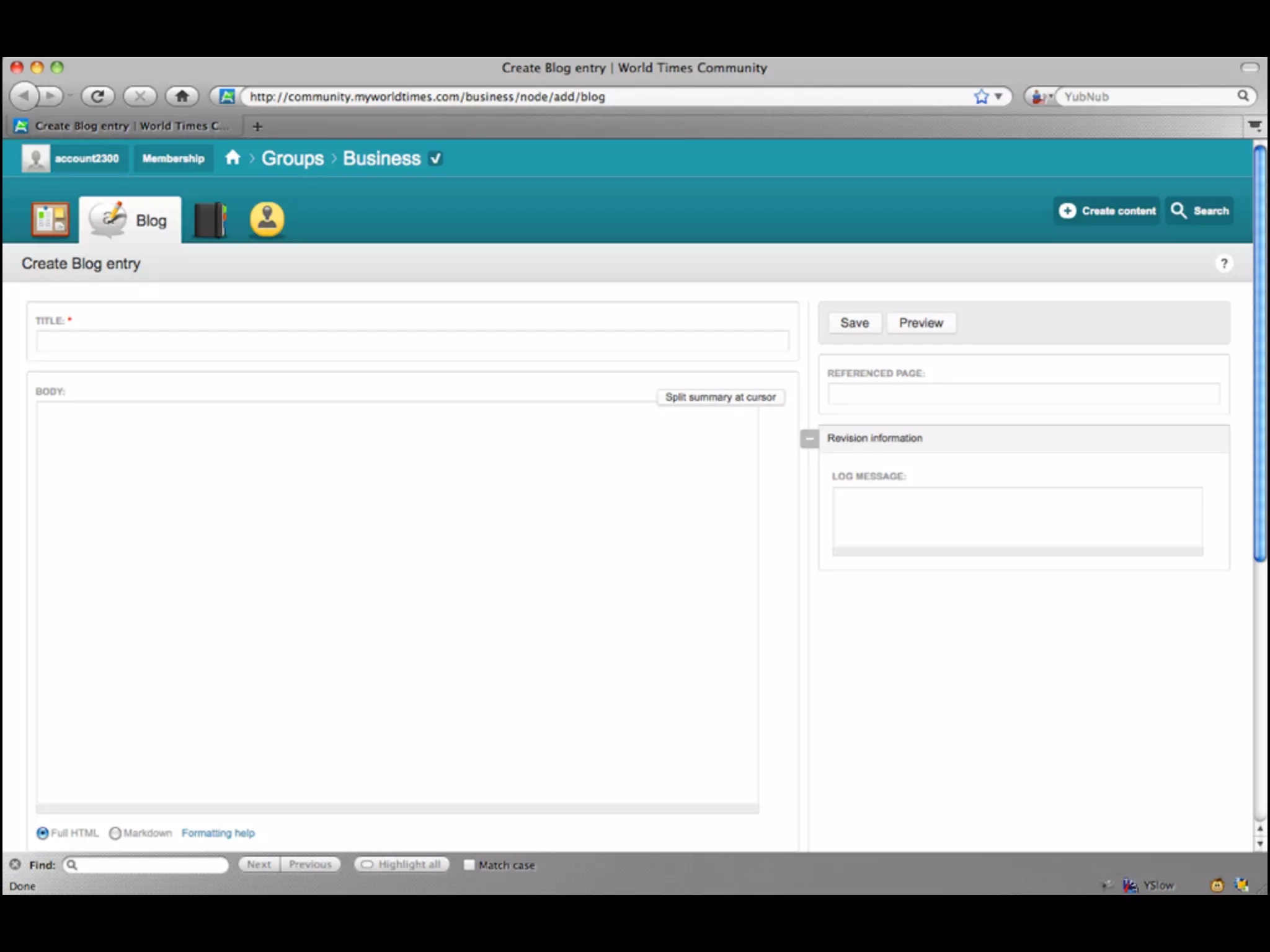The width and height of the screenshot is (1270, 952).
Task: Select Full HTML input format
Action: coord(43,833)
